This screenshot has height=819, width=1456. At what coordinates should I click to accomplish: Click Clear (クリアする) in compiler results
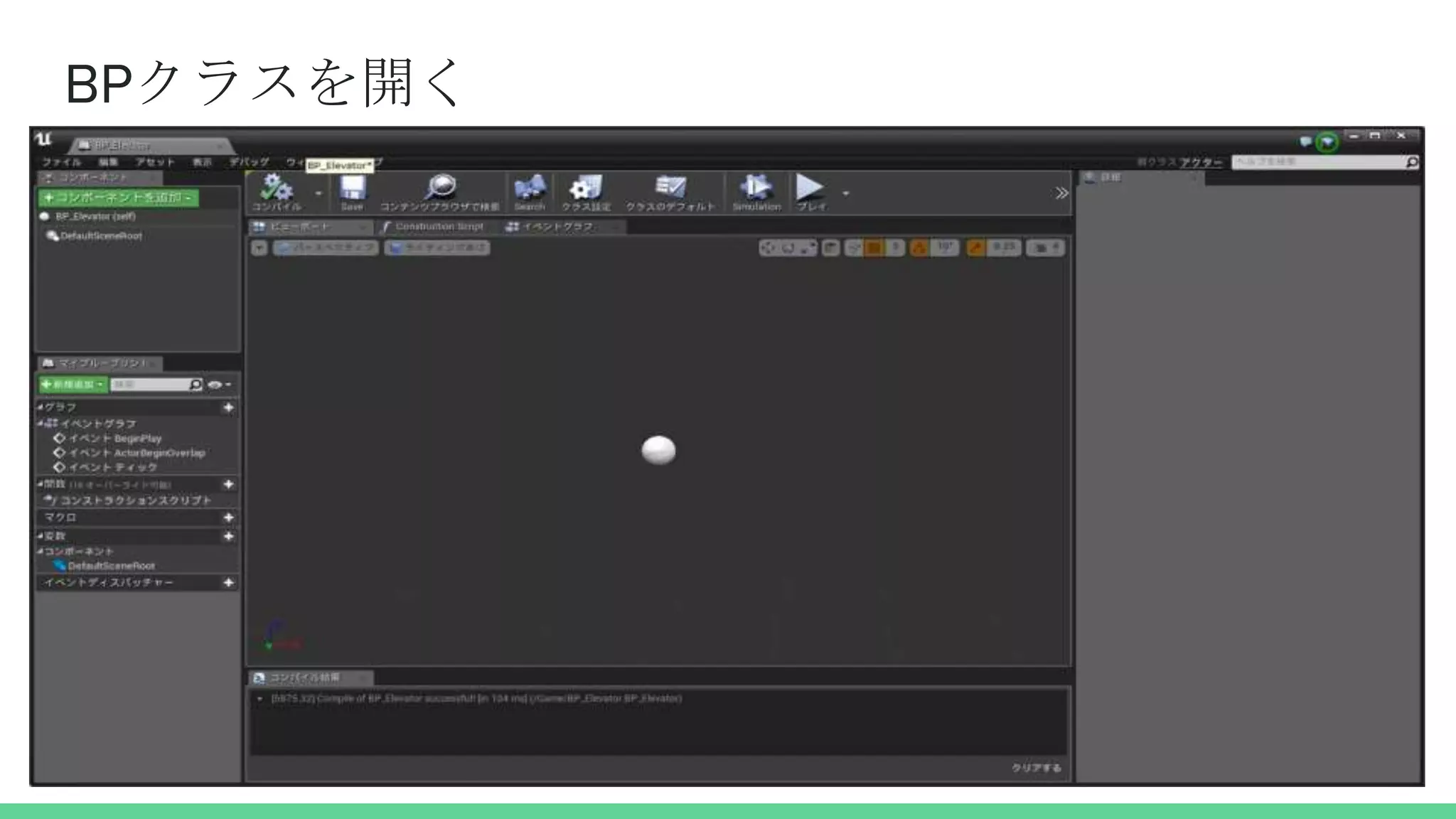pos(1036,768)
